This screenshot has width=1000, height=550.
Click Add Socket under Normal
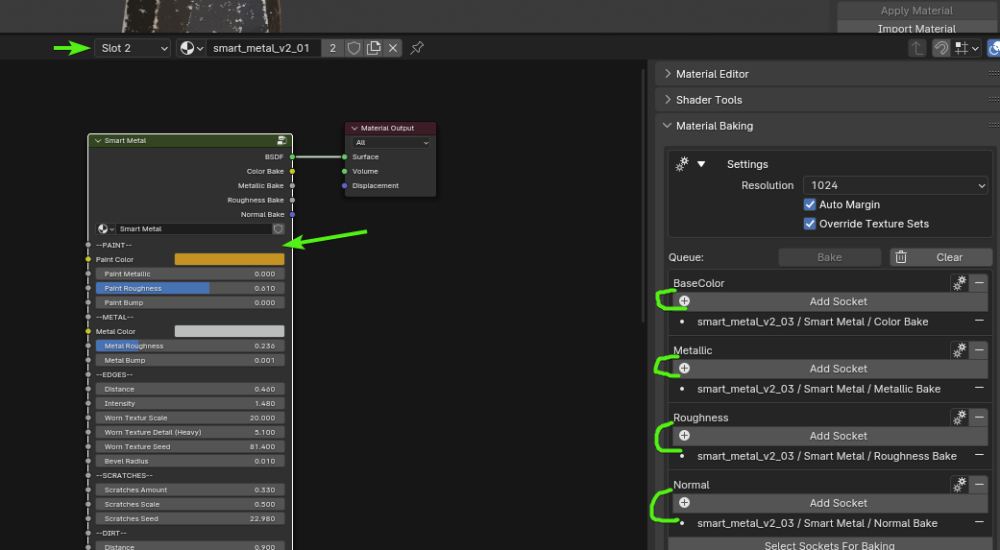coord(830,503)
